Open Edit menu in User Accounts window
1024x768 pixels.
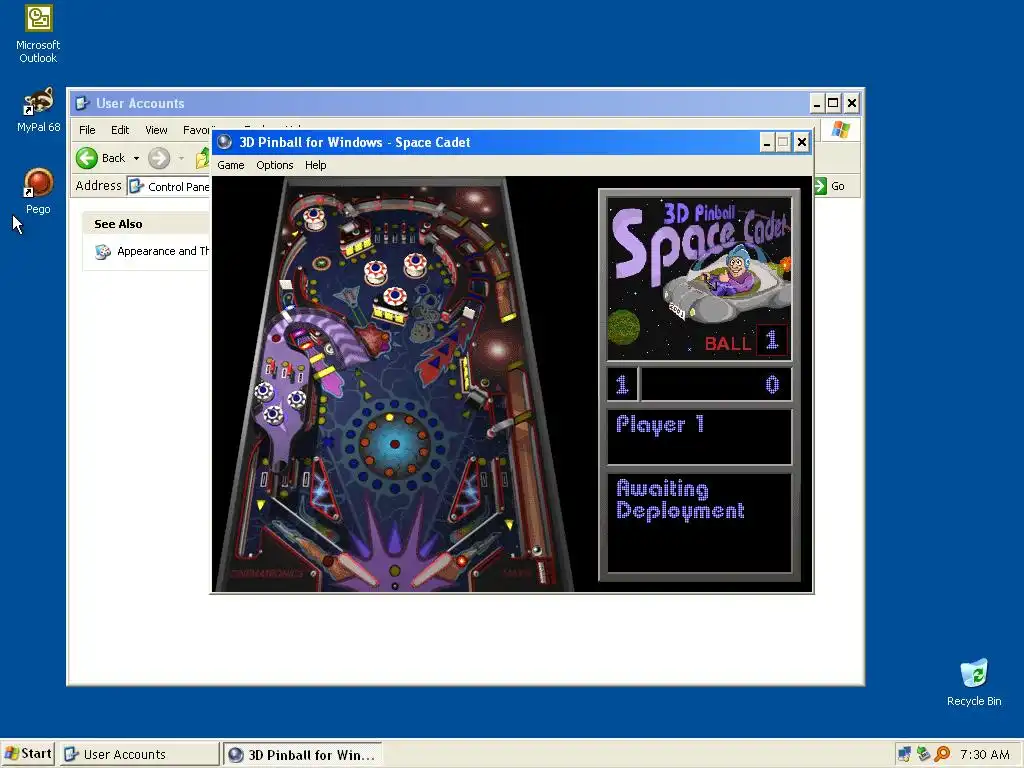(120, 130)
